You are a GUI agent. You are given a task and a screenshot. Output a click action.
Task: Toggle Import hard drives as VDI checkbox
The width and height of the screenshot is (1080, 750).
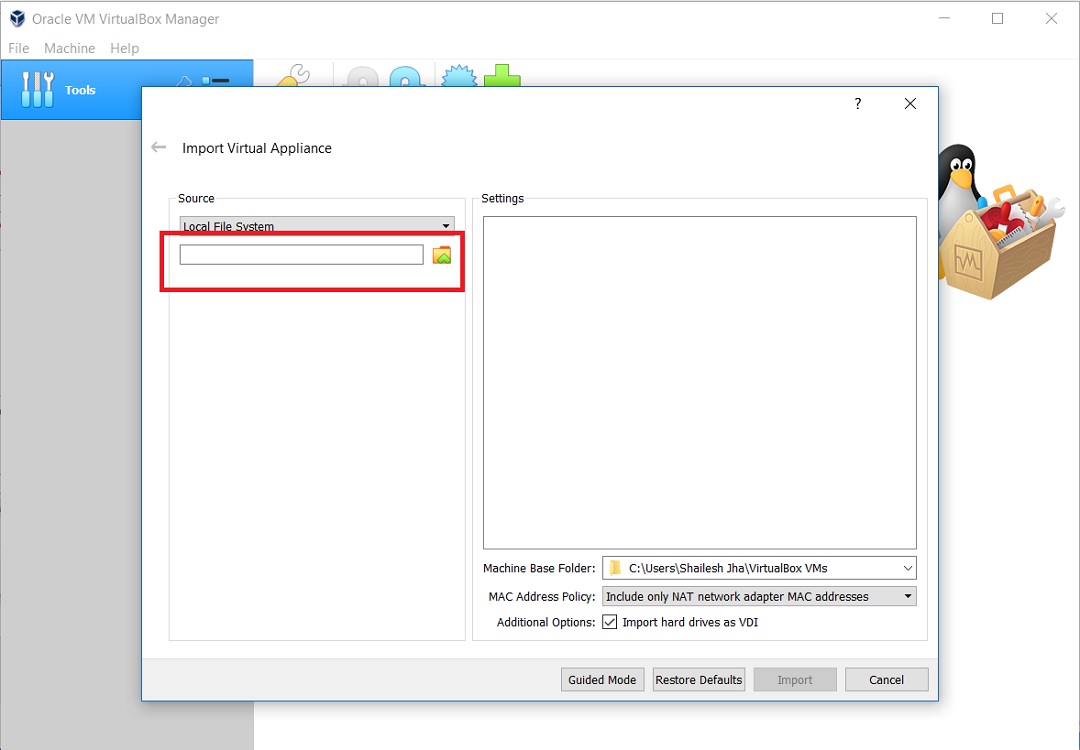[610, 622]
